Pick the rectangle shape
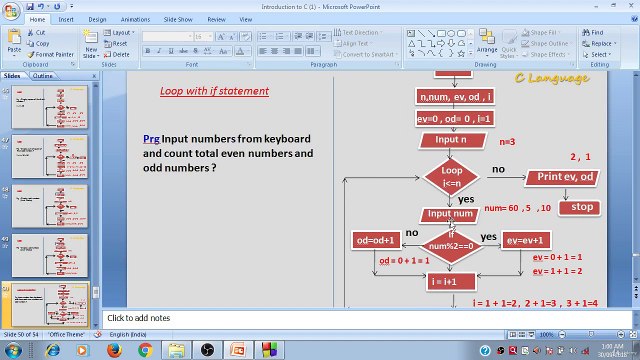Screen dimensions: 640x360 coord(441,33)
